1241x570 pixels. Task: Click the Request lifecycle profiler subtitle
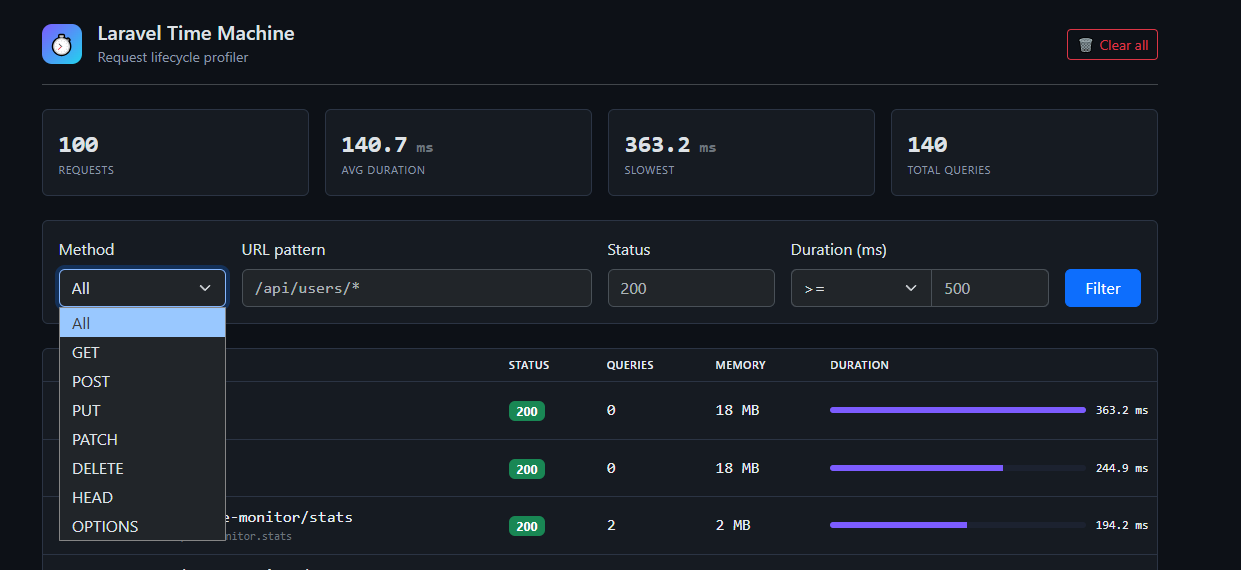tap(173, 57)
